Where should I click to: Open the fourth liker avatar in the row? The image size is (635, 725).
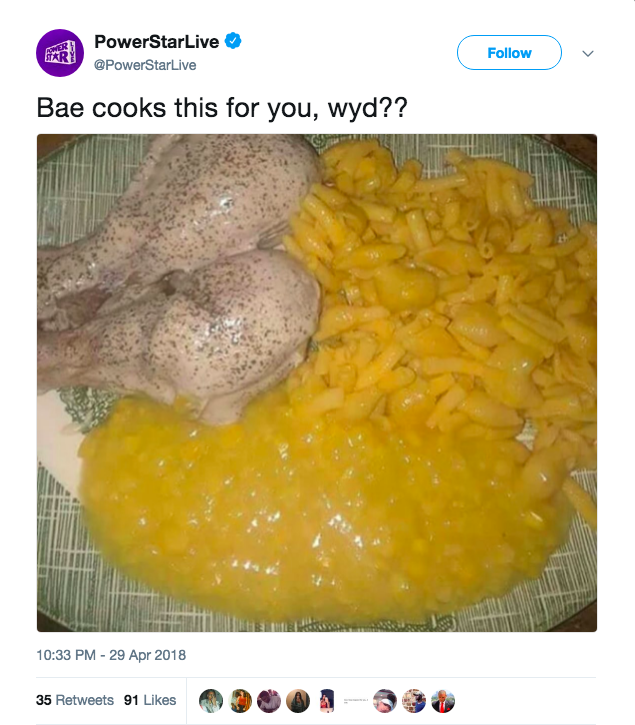[x=298, y=701]
